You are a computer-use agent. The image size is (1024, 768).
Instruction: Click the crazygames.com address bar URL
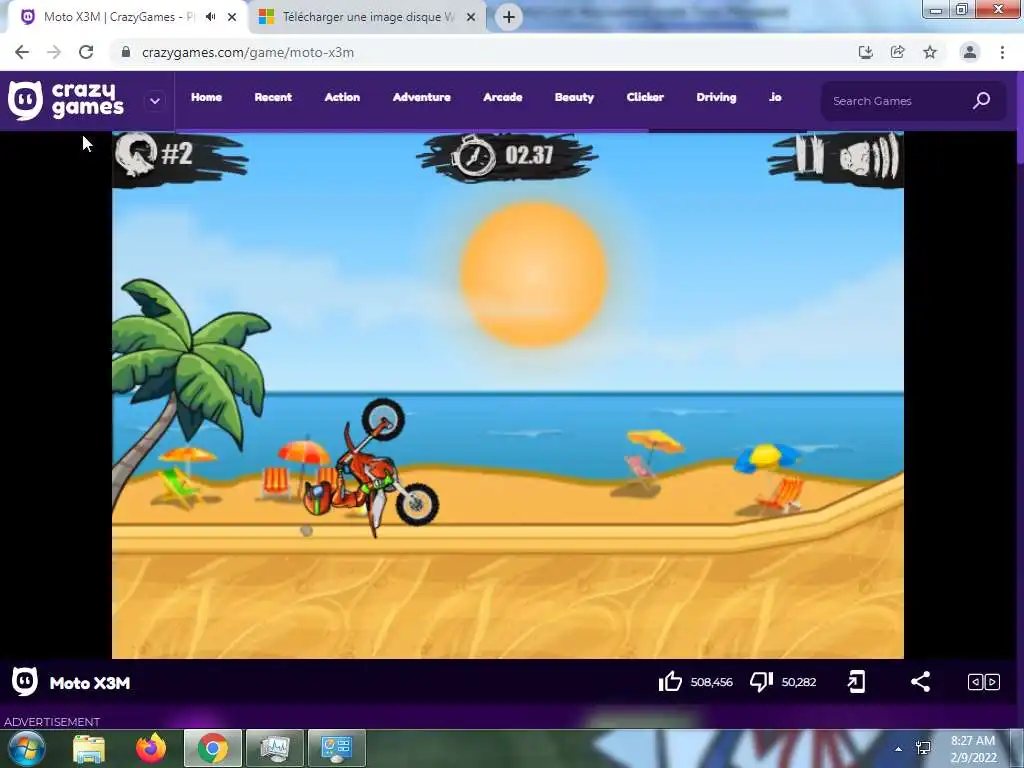click(x=248, y=52)
